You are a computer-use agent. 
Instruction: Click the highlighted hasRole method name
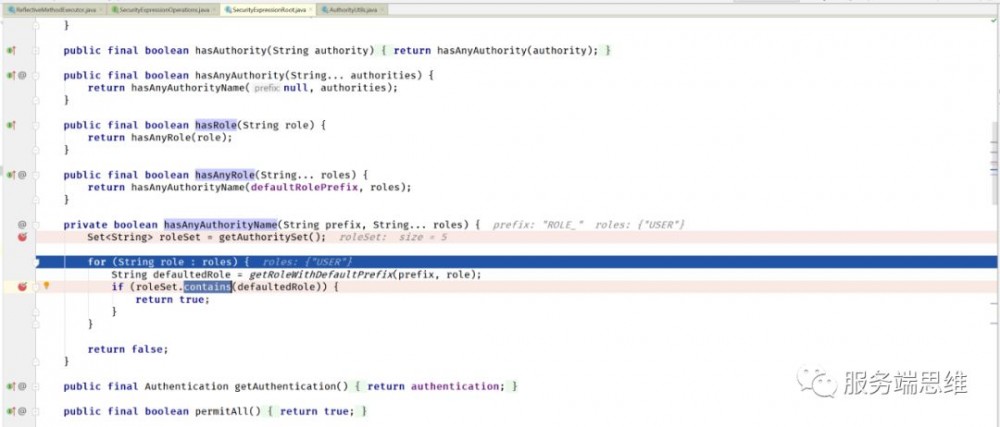(216, 125)
